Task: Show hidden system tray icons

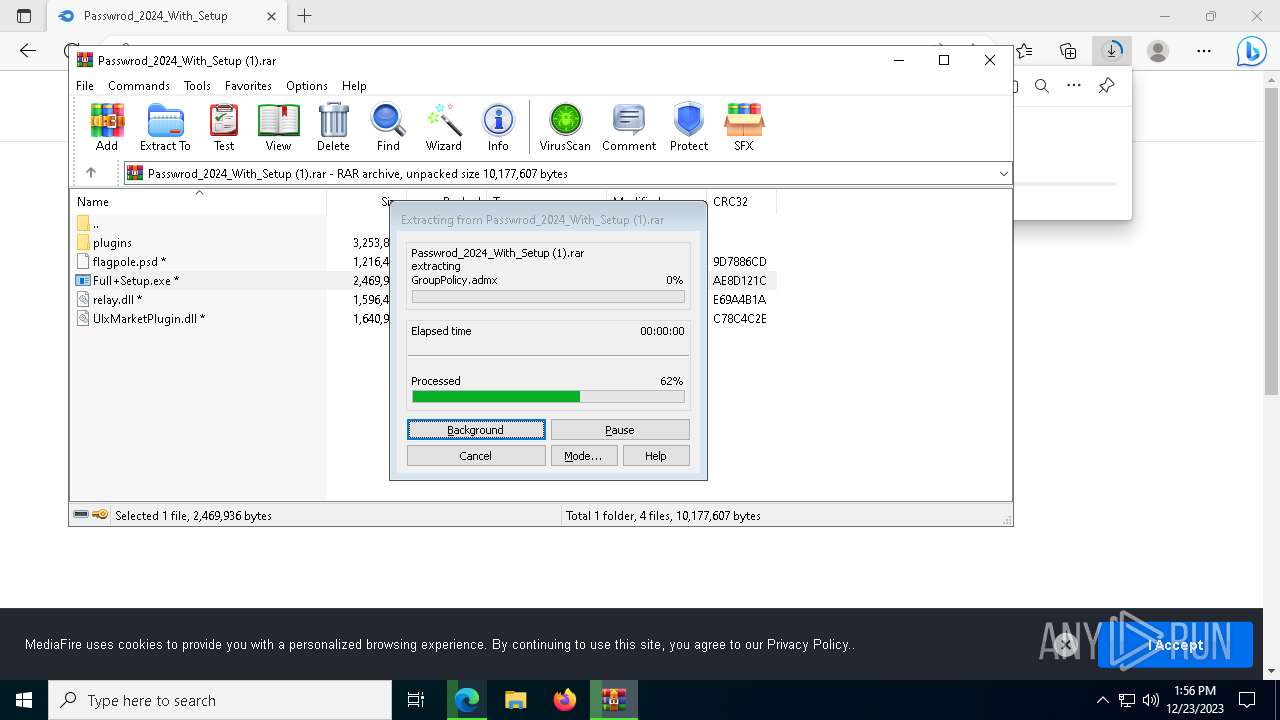Action: pos(1102,700)
